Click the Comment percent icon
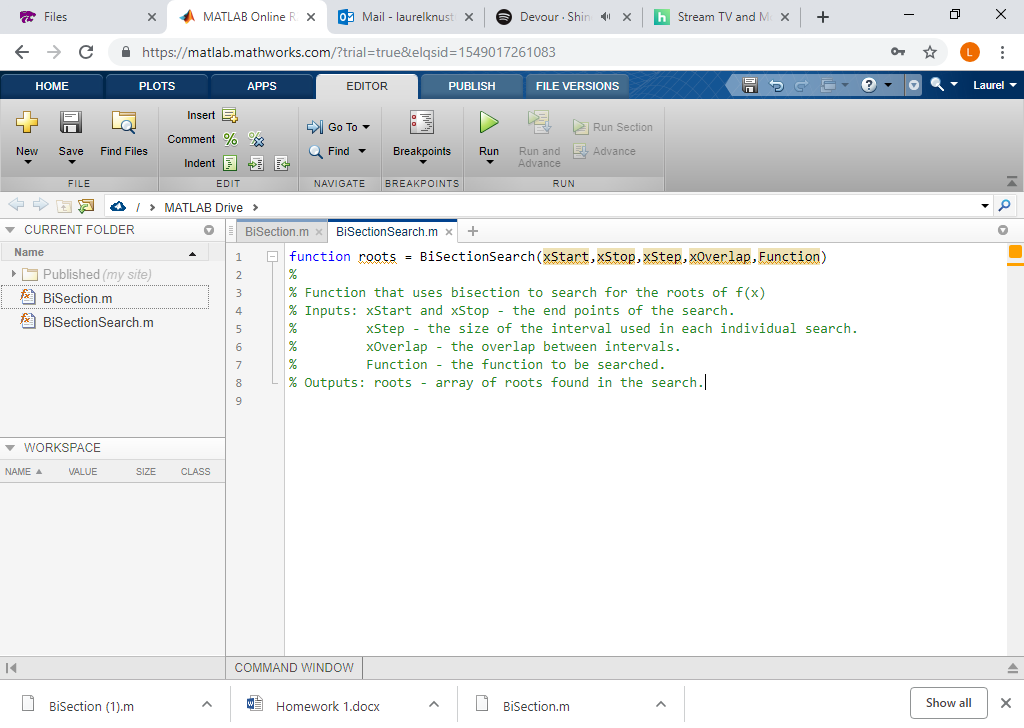 click(x=230, y=140)
